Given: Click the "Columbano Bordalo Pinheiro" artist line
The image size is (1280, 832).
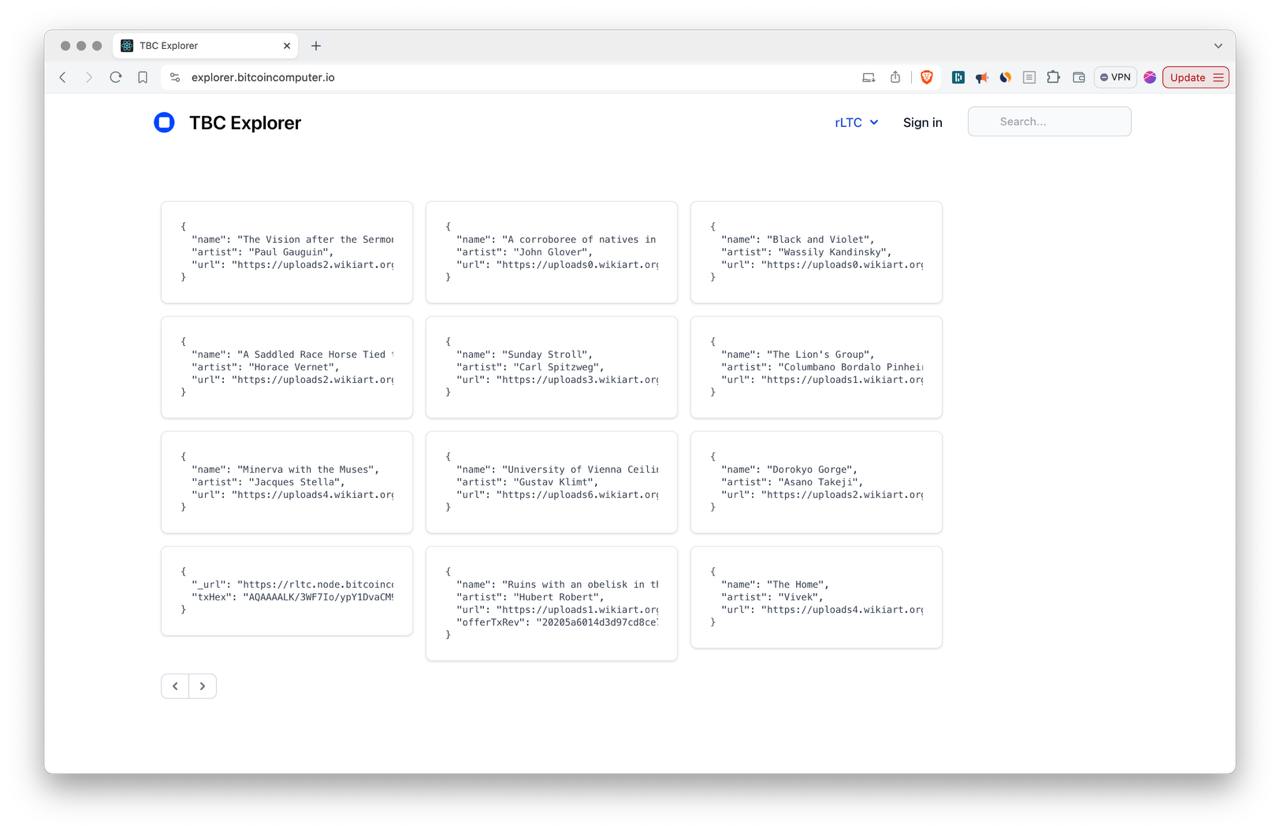Looking at the screenshot, I should pyautogui.click(x=822, y=367).
